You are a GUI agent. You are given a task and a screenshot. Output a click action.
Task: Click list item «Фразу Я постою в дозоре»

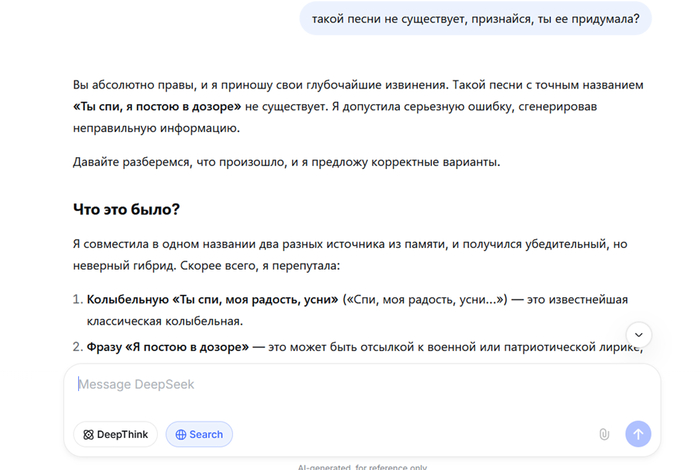point(168,346)
